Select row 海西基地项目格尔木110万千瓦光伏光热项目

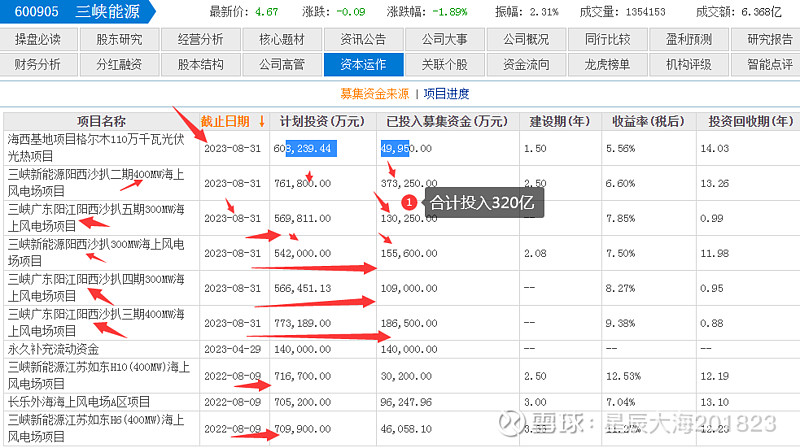(x=402, y=148)
